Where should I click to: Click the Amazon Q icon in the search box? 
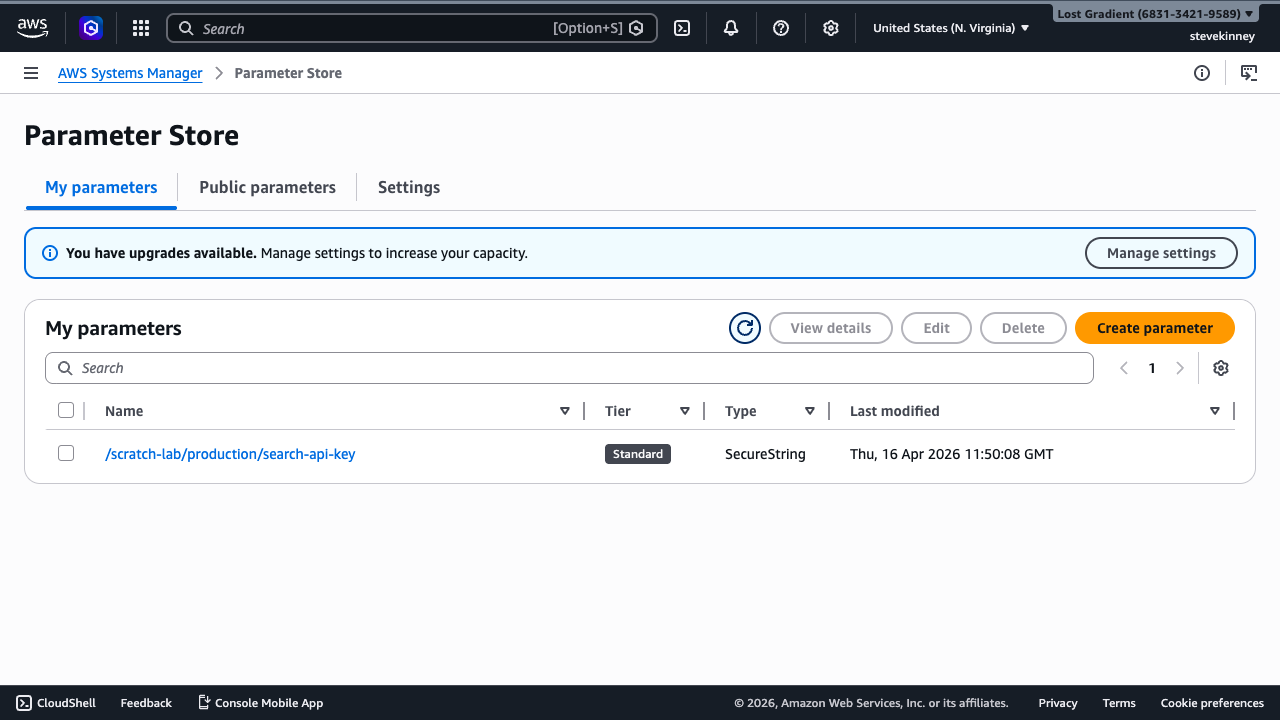(635, 28)
